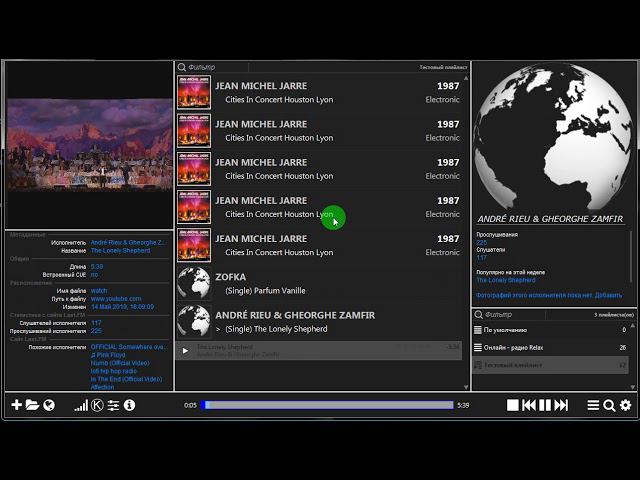Pause the current track
Screen dimensions: 640x480
pyautogui.click(x=545, y=405)
